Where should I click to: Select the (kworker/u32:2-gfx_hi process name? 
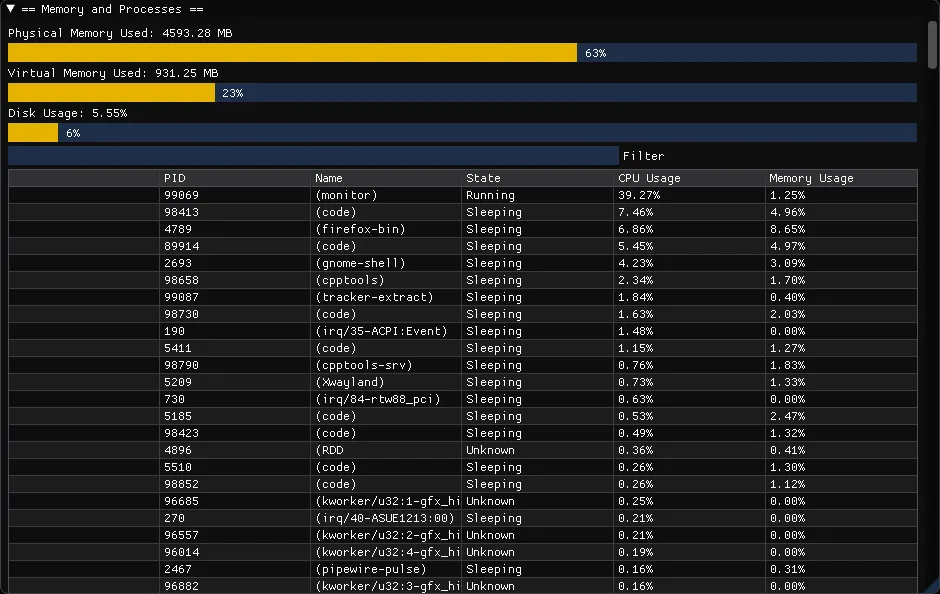[388, 535]
